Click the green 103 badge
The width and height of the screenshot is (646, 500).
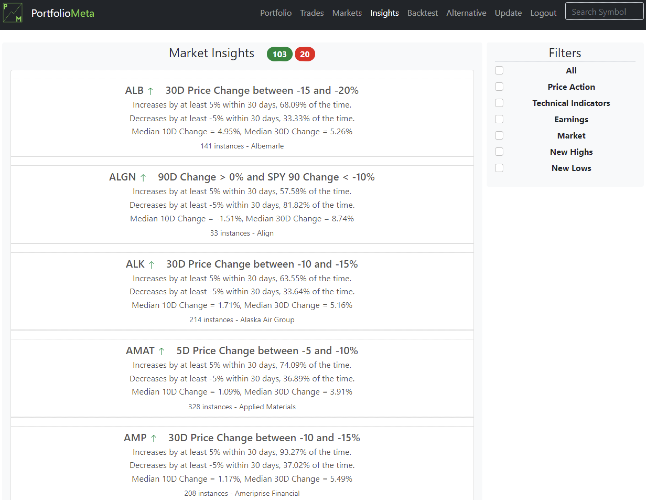tap(279, 54)
